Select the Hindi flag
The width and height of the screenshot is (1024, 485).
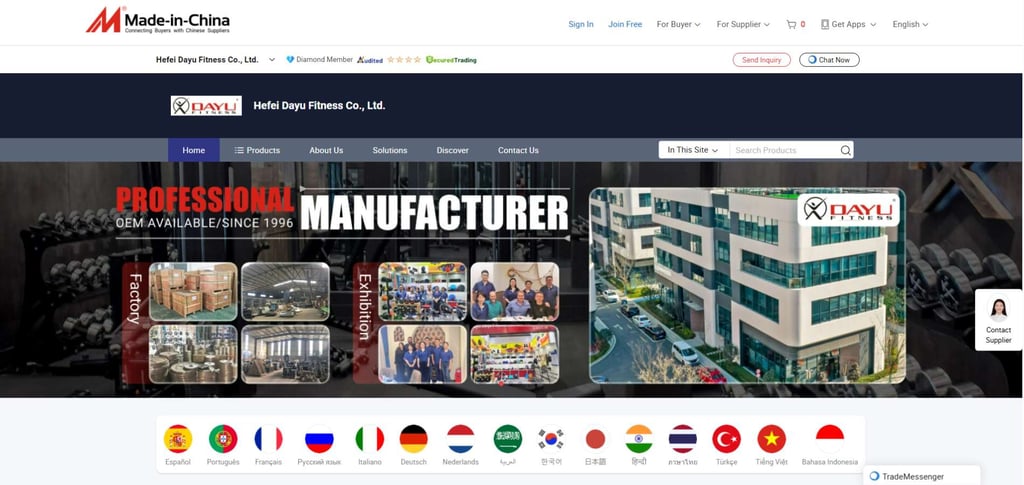click(639, 439)
